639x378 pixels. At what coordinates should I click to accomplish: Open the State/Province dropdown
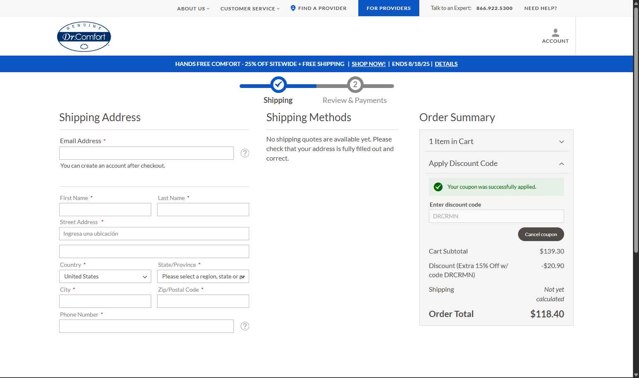click(x=203, y=276)
